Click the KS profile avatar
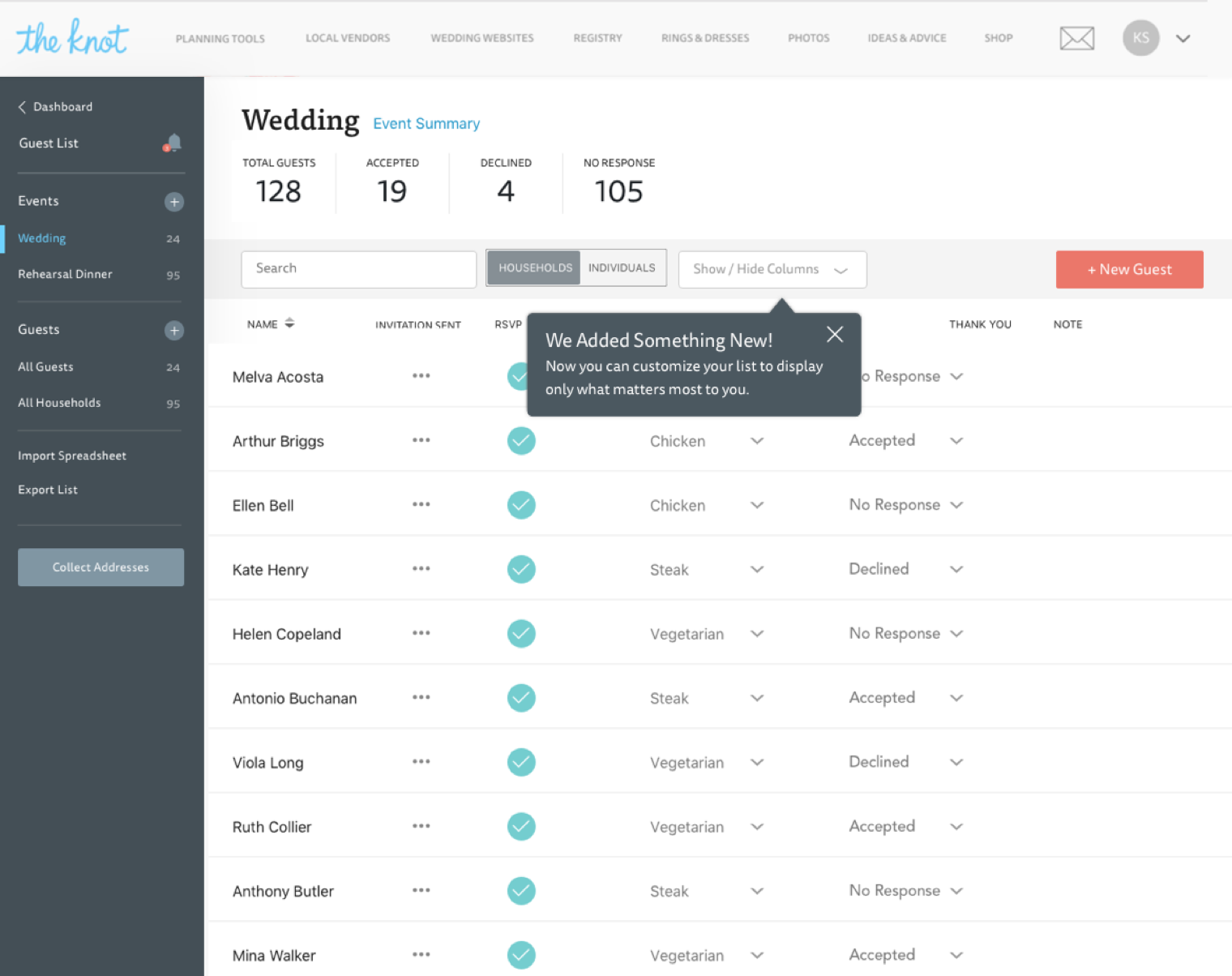Viewport: 1232px width, 976px height. click(x=1140, y=38)
